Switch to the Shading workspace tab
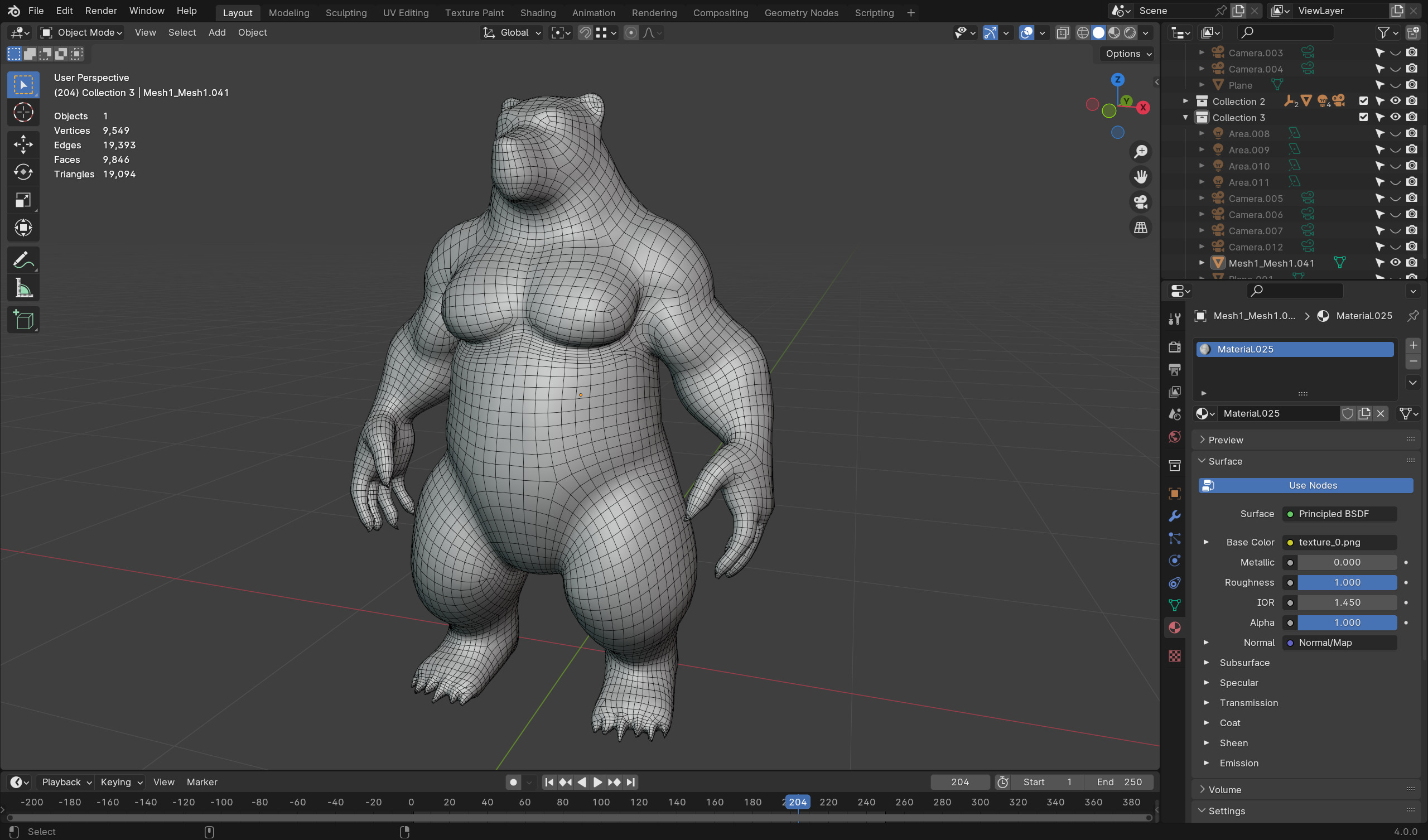The height and width of the screenshot is (840, 1428). [x=538, y=12]
